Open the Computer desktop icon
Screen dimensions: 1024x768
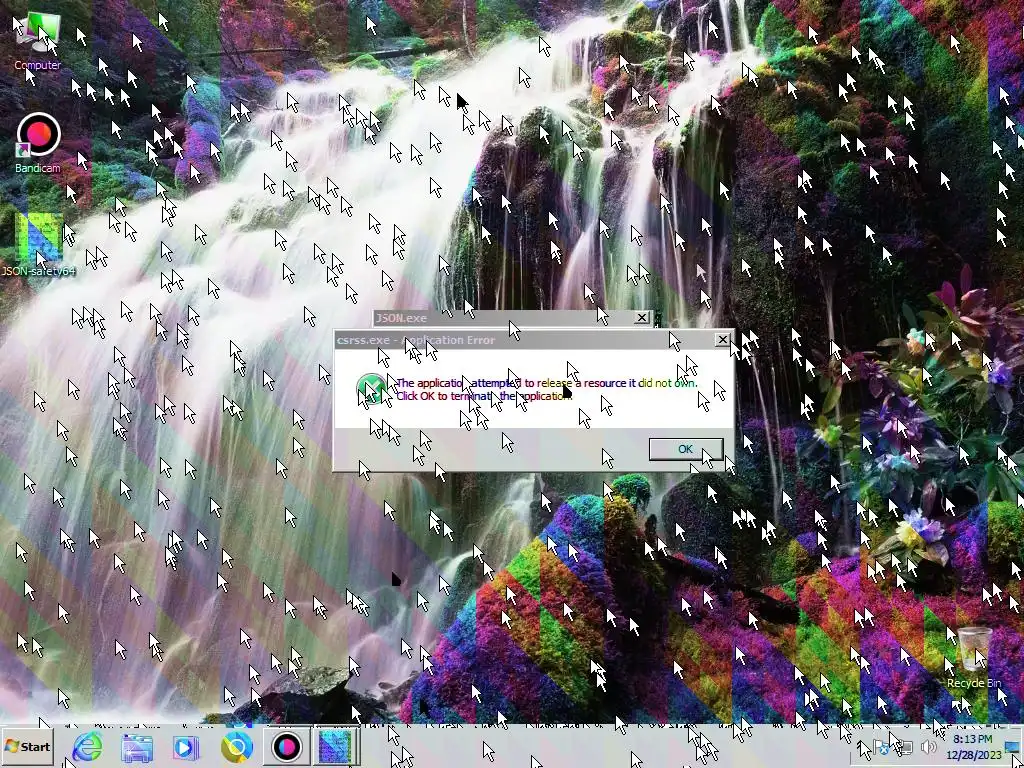coord(38,40)
